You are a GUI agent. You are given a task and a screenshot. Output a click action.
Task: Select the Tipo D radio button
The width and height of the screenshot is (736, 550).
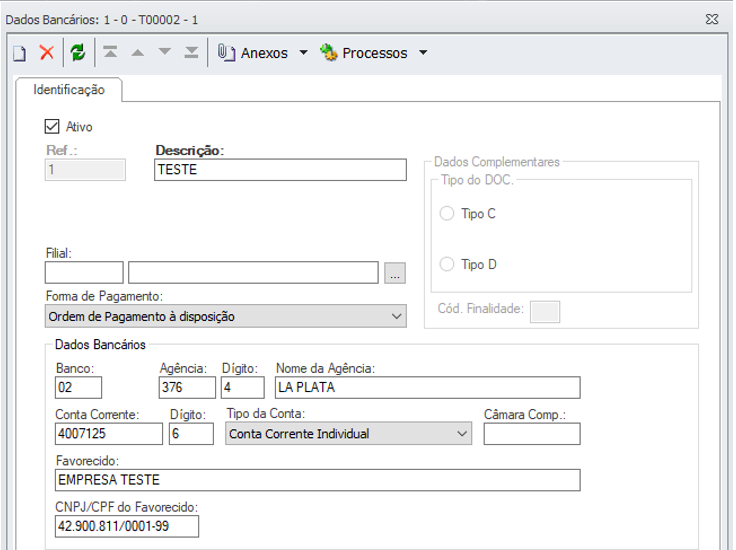447,264
